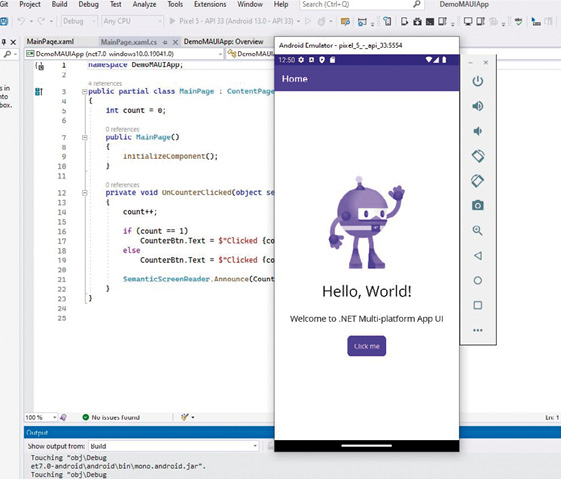
Task: Raise the volume in the emulator sidebar
Action: click(x=478, y=106)
